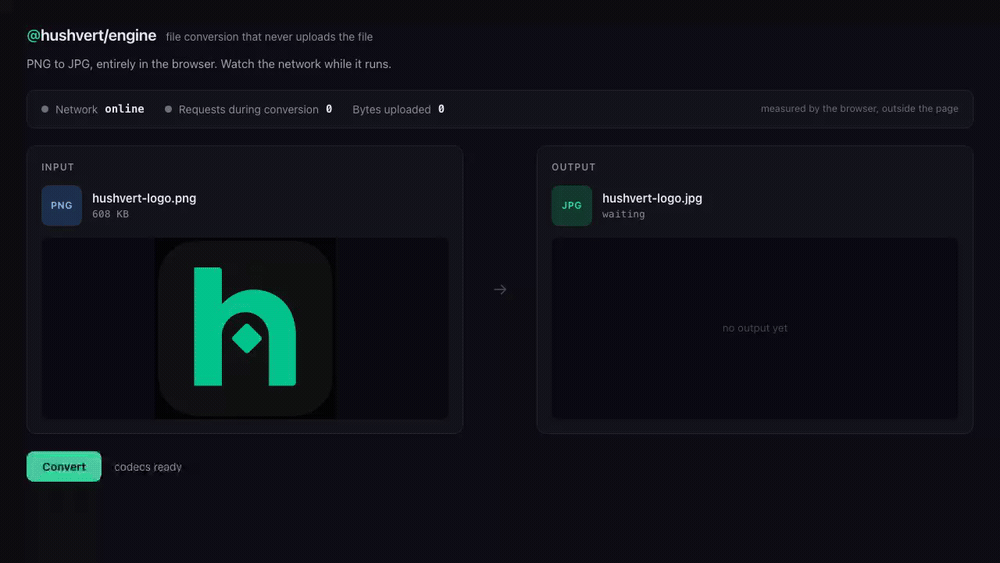This screenshot has height=563, width=1000.
Task: Click the 'codecs ready' status text
Action: pos(148,467)
